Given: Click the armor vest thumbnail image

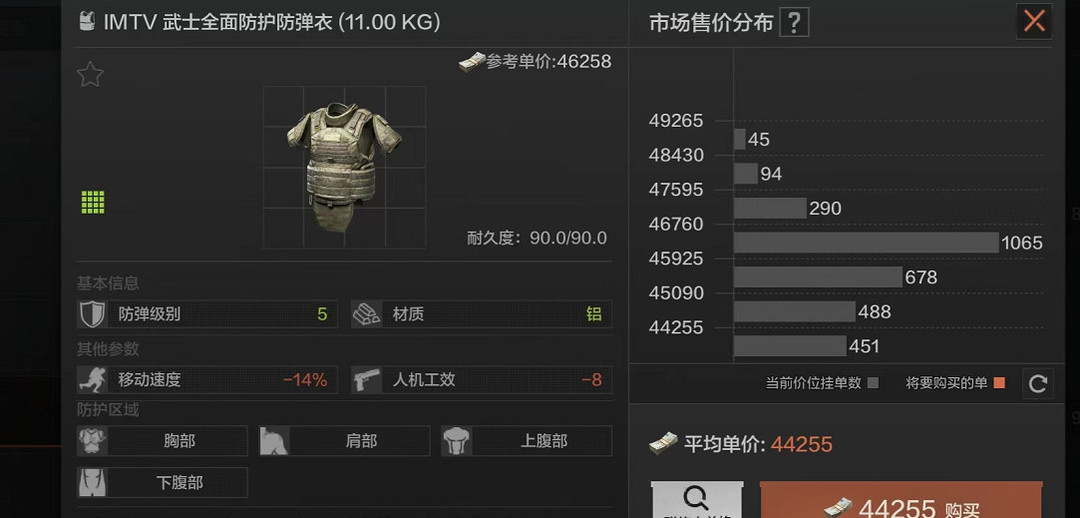Looking at the screenshot, I should [x=344, y=167].
